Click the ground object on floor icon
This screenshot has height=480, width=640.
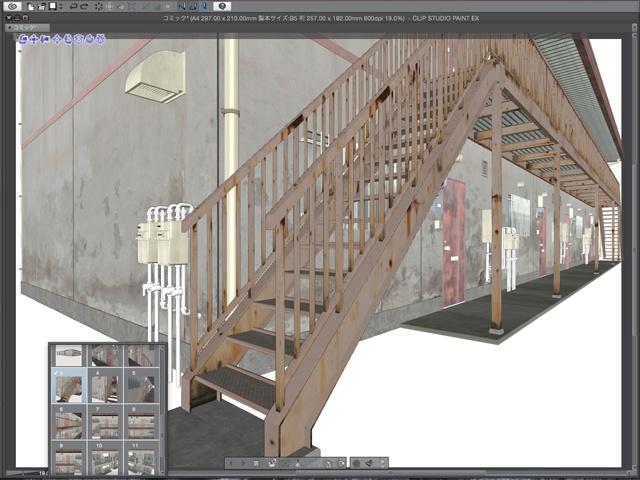click(298, 463)
